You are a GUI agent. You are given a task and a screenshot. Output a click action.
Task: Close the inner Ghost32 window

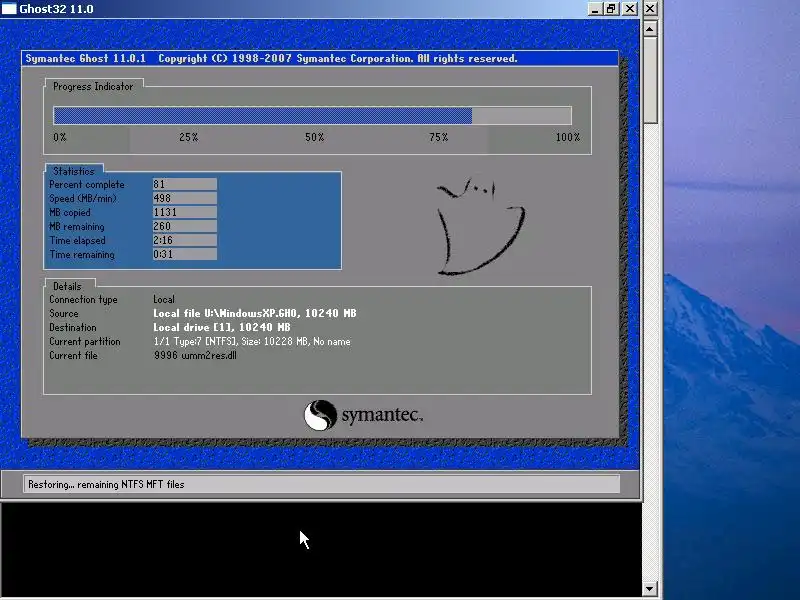point(631,9)
